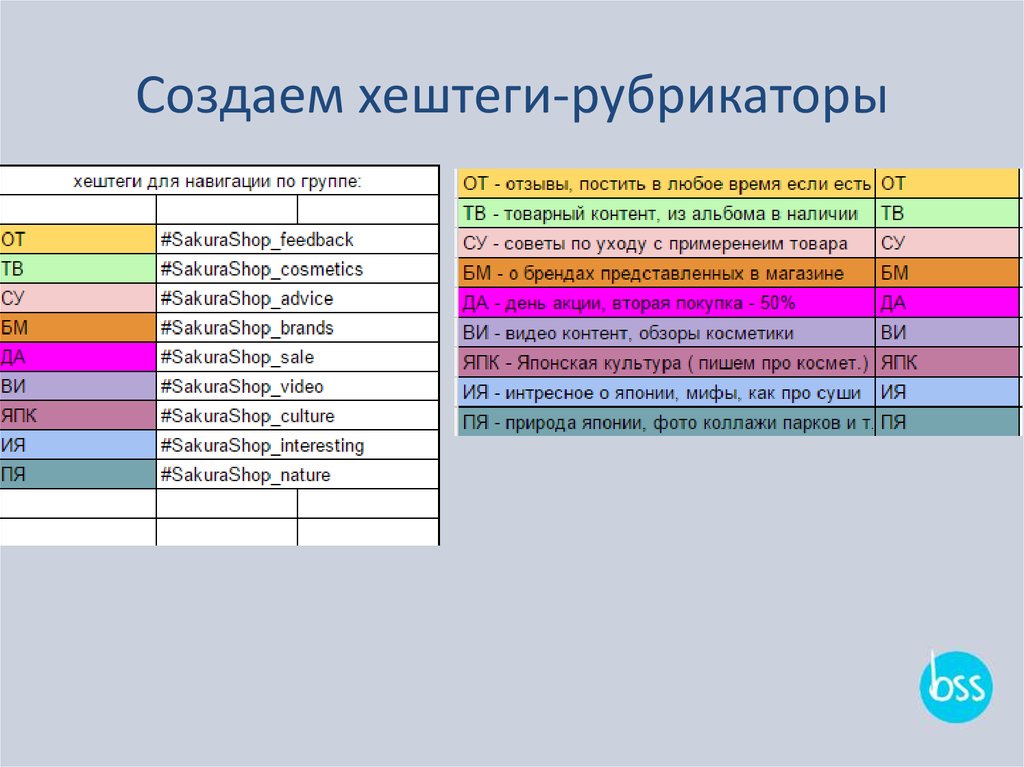
Task: Click ВИ code cell right of видео контент
Action: (947, 333)
